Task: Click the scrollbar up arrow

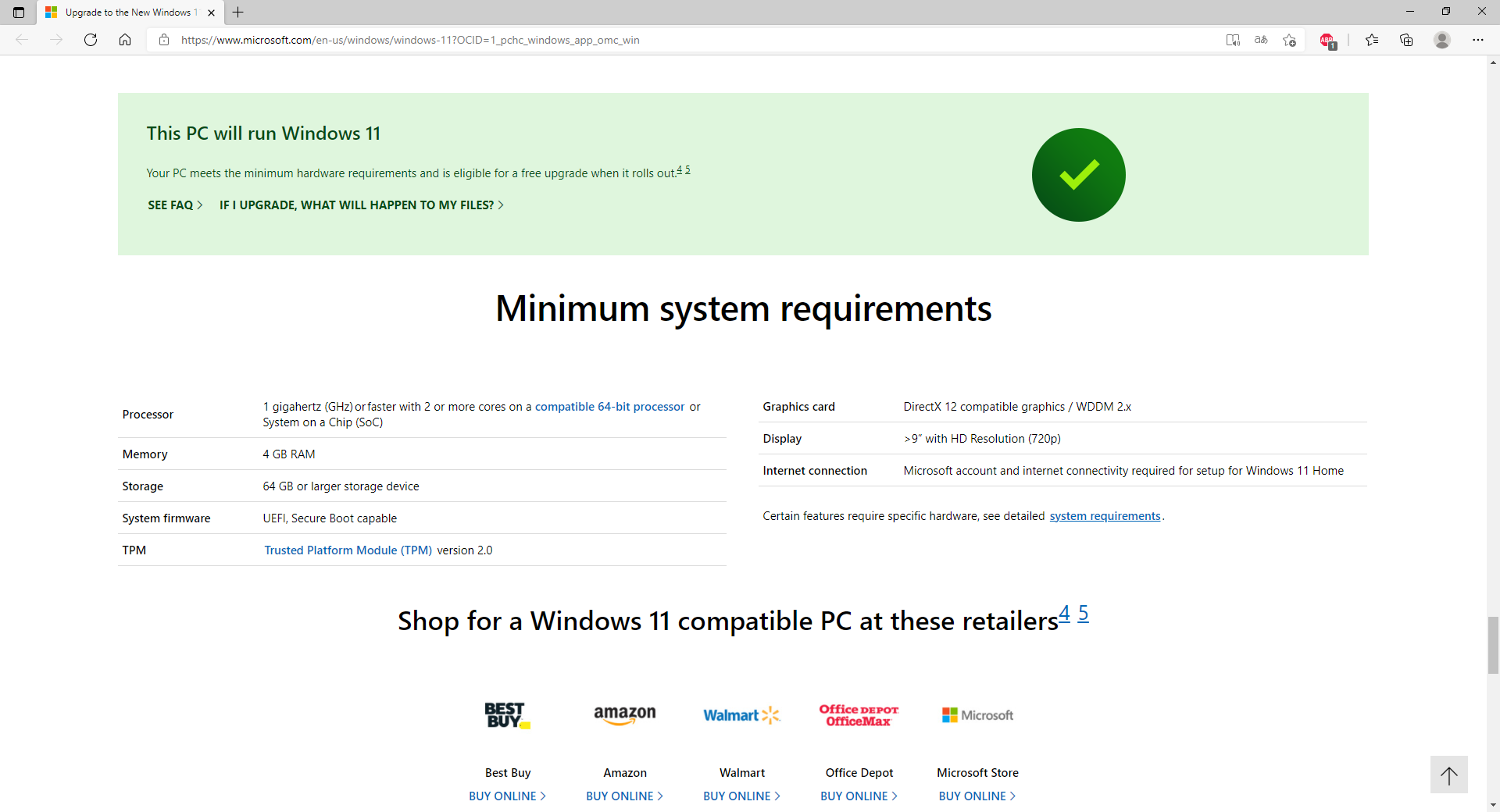Action: point(1493,62)
